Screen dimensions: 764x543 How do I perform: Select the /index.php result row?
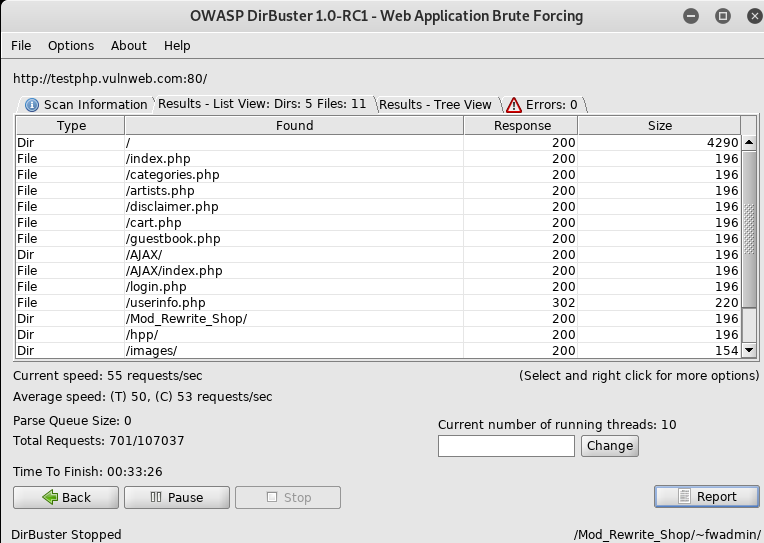(x=378, y=158)
